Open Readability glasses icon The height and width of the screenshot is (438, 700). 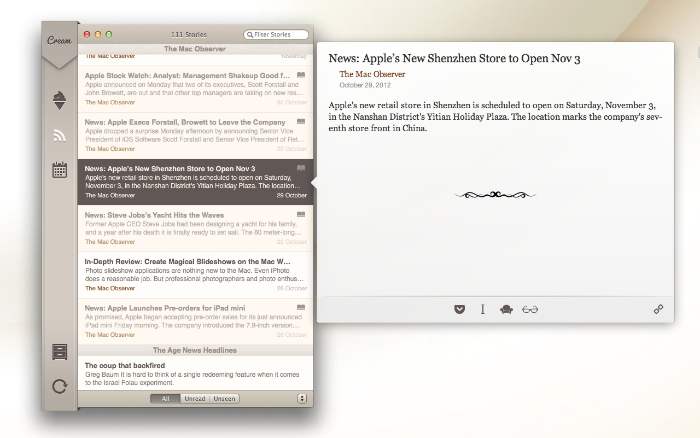(530, 309)
